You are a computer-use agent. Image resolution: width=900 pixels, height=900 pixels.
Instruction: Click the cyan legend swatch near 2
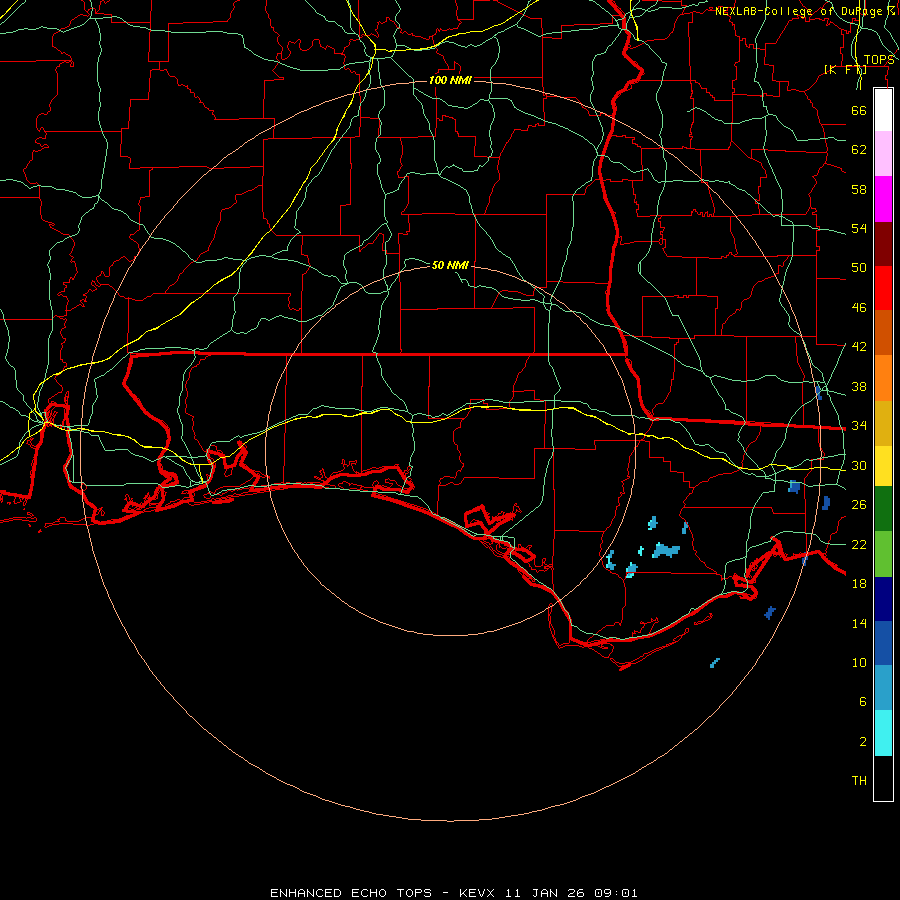pyautogui.click(x=883, y=733)
